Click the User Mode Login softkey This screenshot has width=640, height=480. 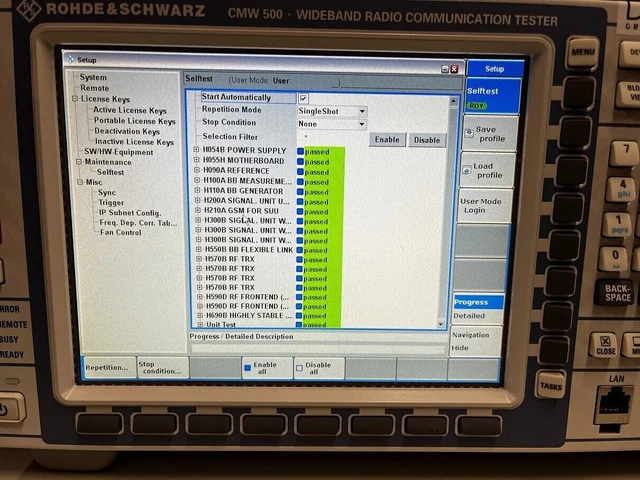tap(484, 206)
